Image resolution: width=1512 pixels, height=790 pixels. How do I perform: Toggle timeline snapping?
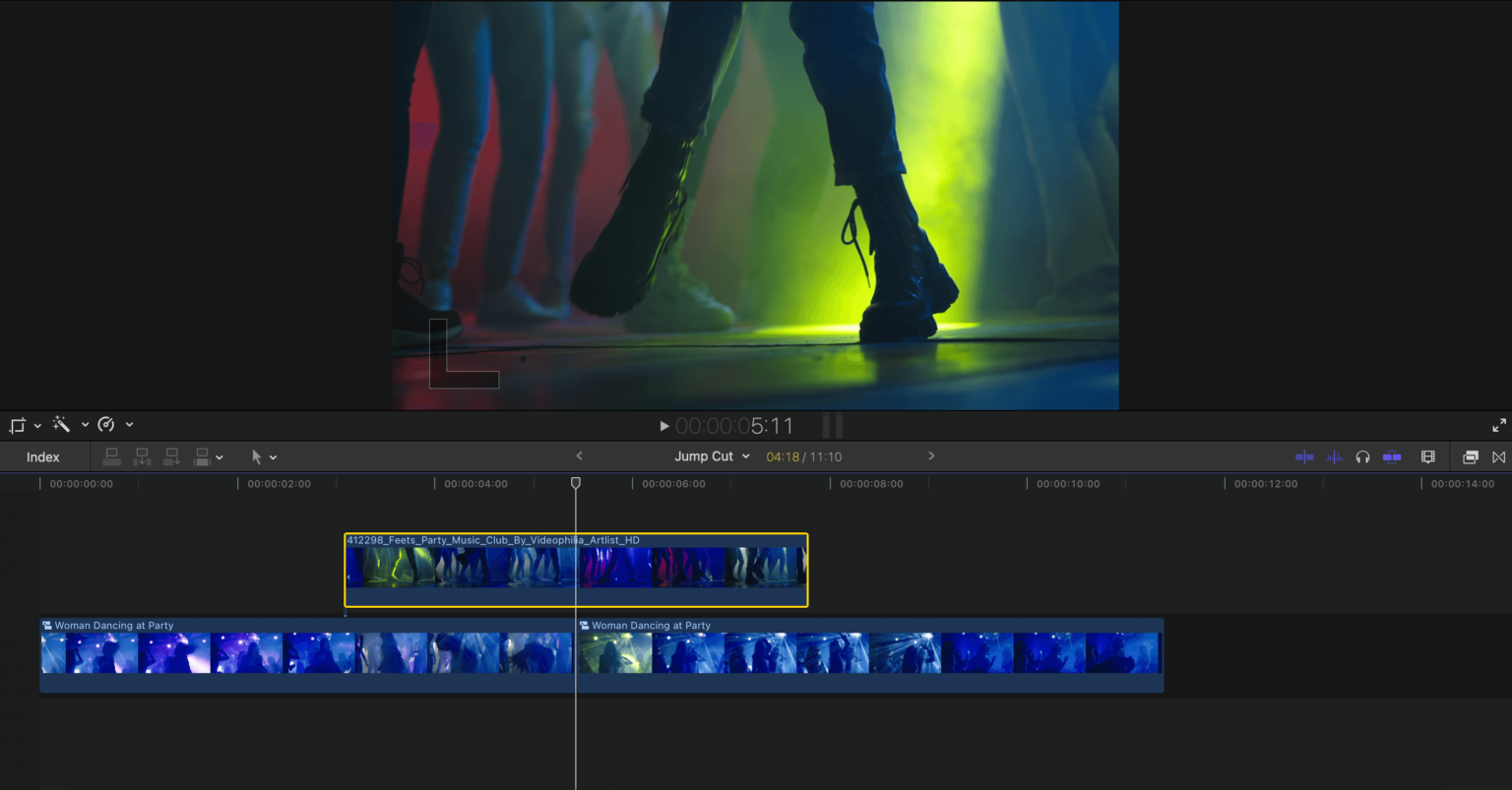(x=1392, y=456)
